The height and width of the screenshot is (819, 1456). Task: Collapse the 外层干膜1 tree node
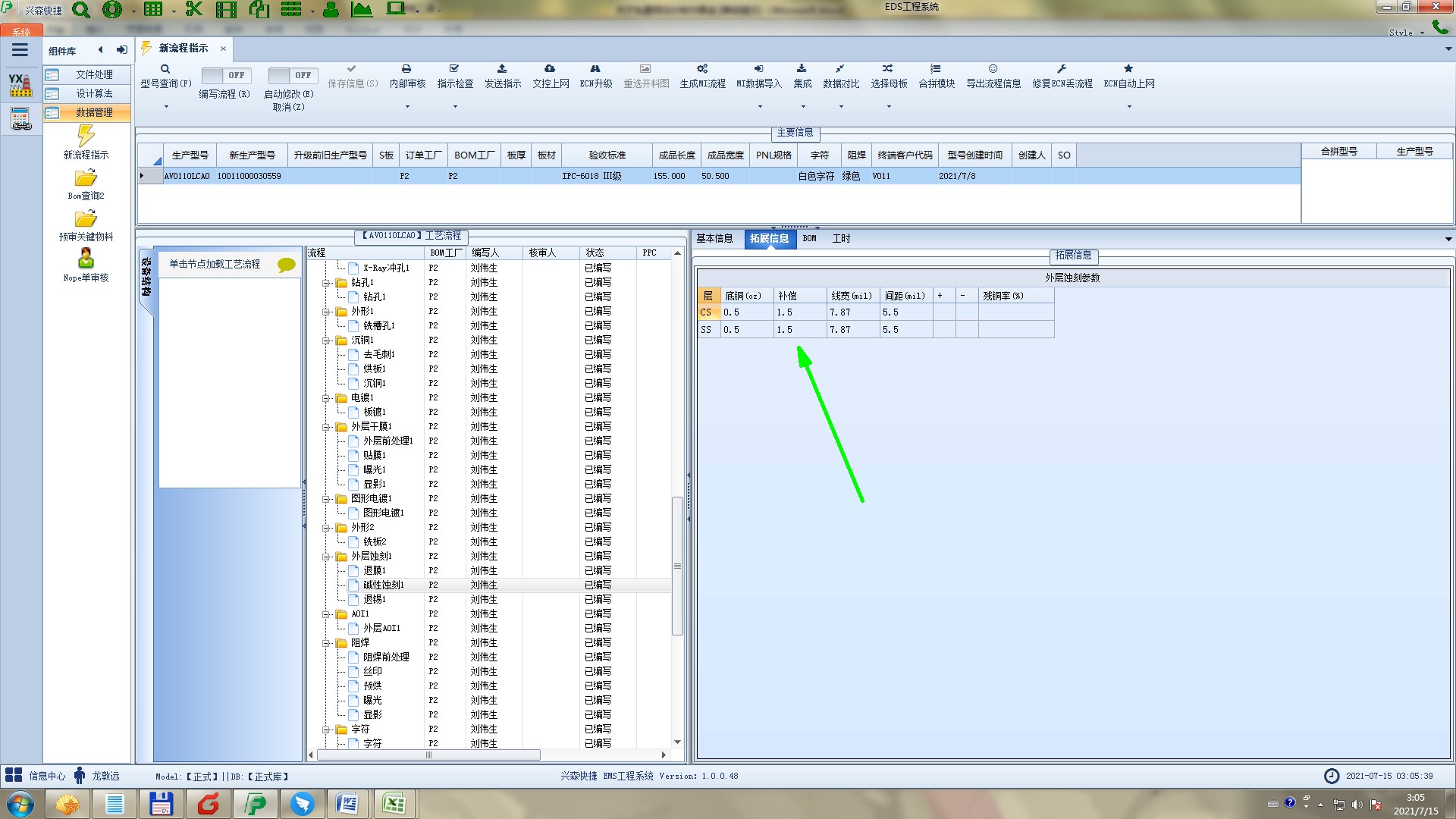[326, 427]
